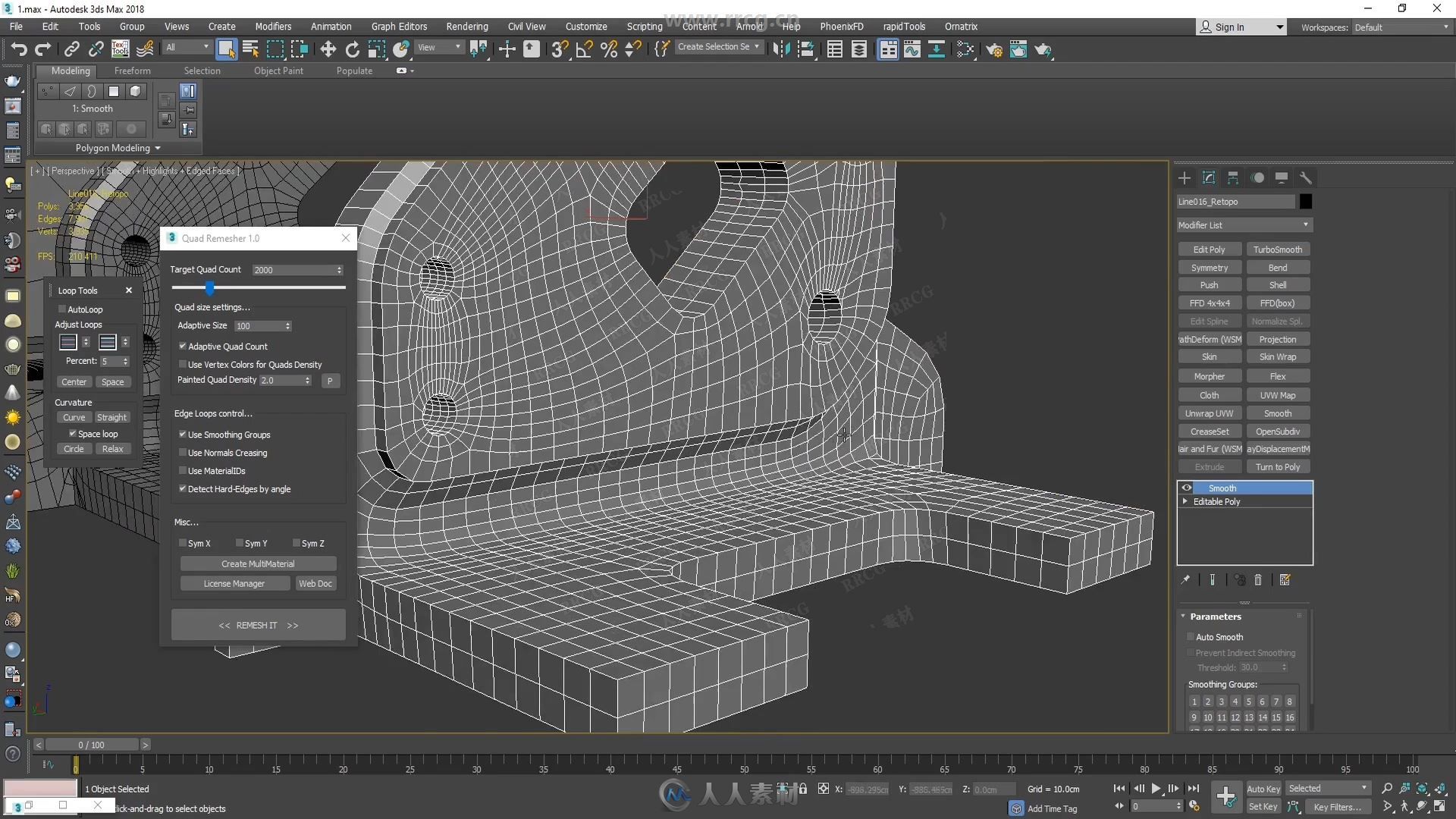1456x819 pixels.
Task: Enable Adaptive Quad Count checkbox
Action: click(x=182, y=345)
